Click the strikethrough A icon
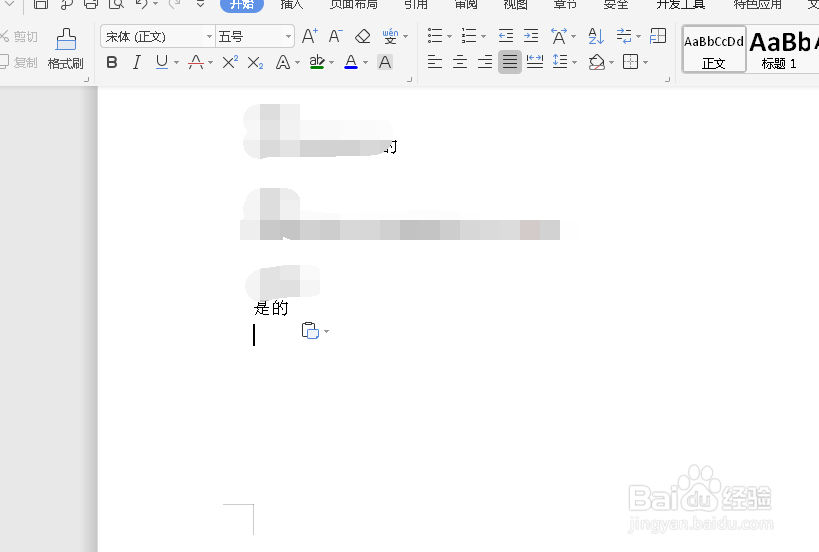 click(196, 63)
